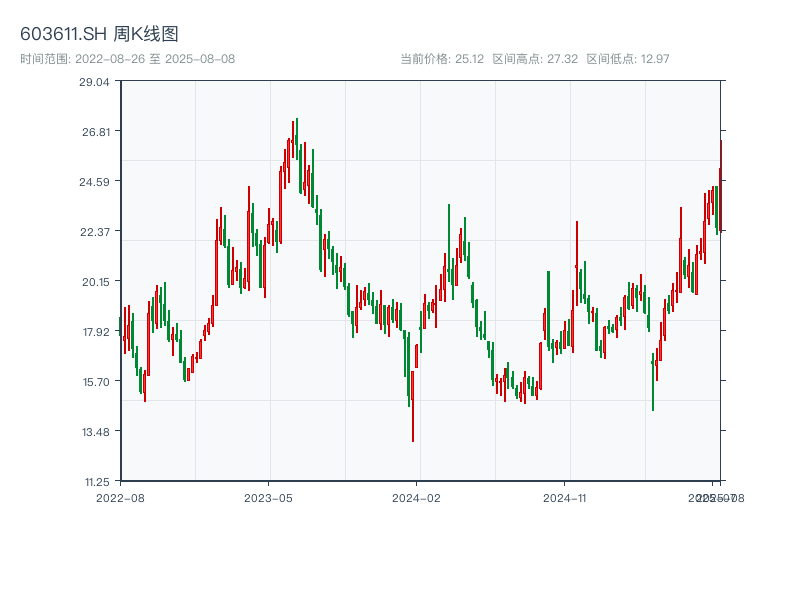
Task: Click the y-axis label 11.25
Action: (97, 482)
